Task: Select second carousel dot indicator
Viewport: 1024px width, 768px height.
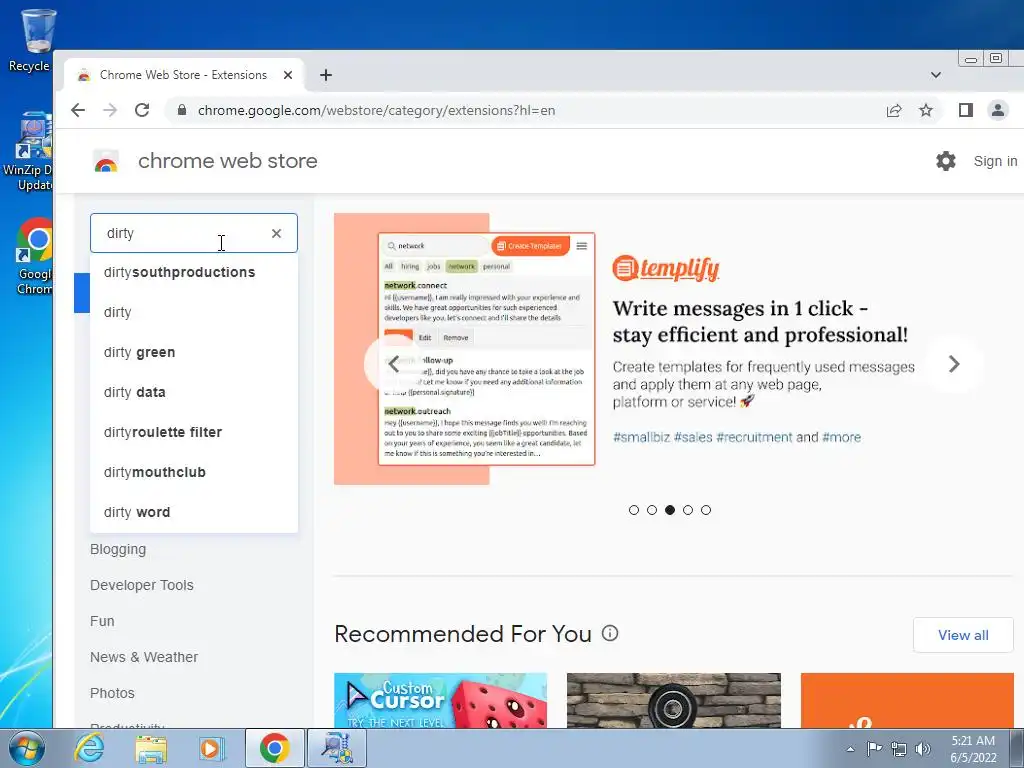Action: 652,510
